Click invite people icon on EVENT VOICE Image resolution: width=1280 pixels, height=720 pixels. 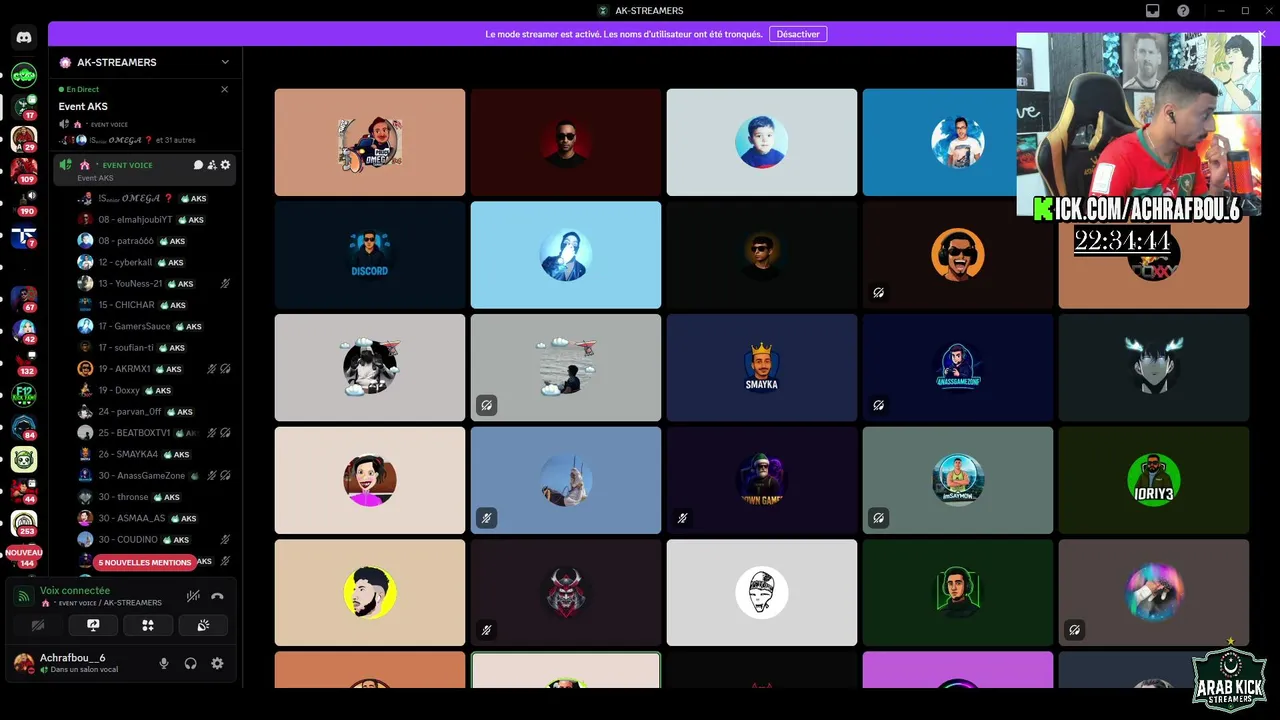[x=212, y=165]
